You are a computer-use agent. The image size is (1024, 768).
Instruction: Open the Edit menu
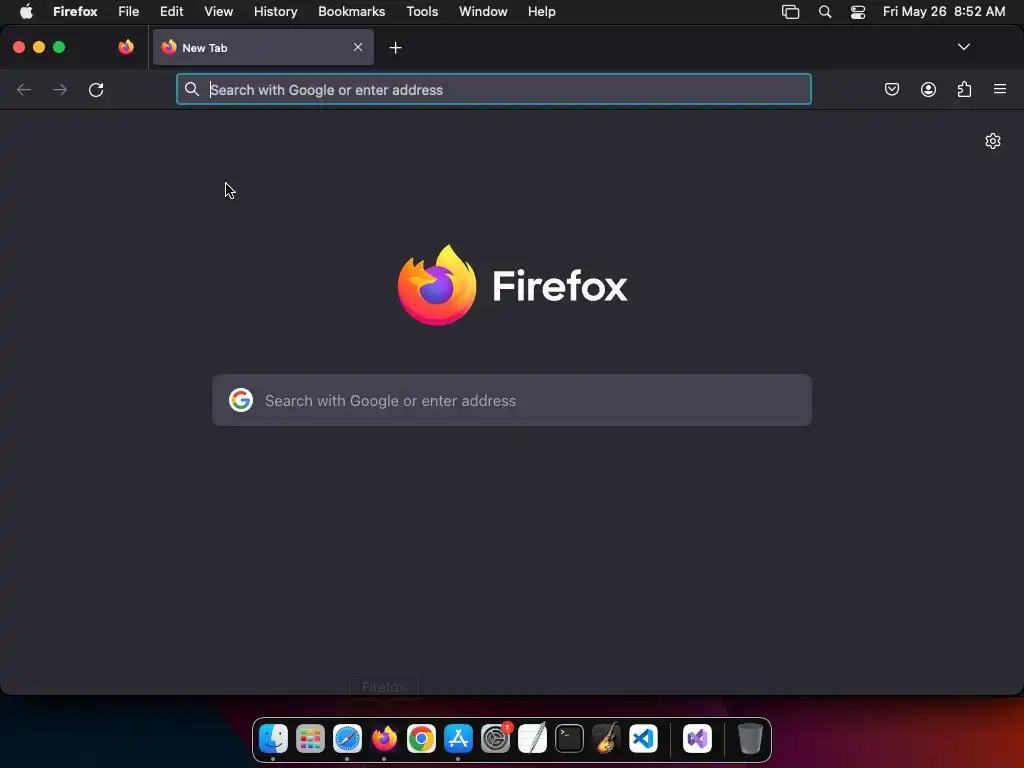pos(172,12)
